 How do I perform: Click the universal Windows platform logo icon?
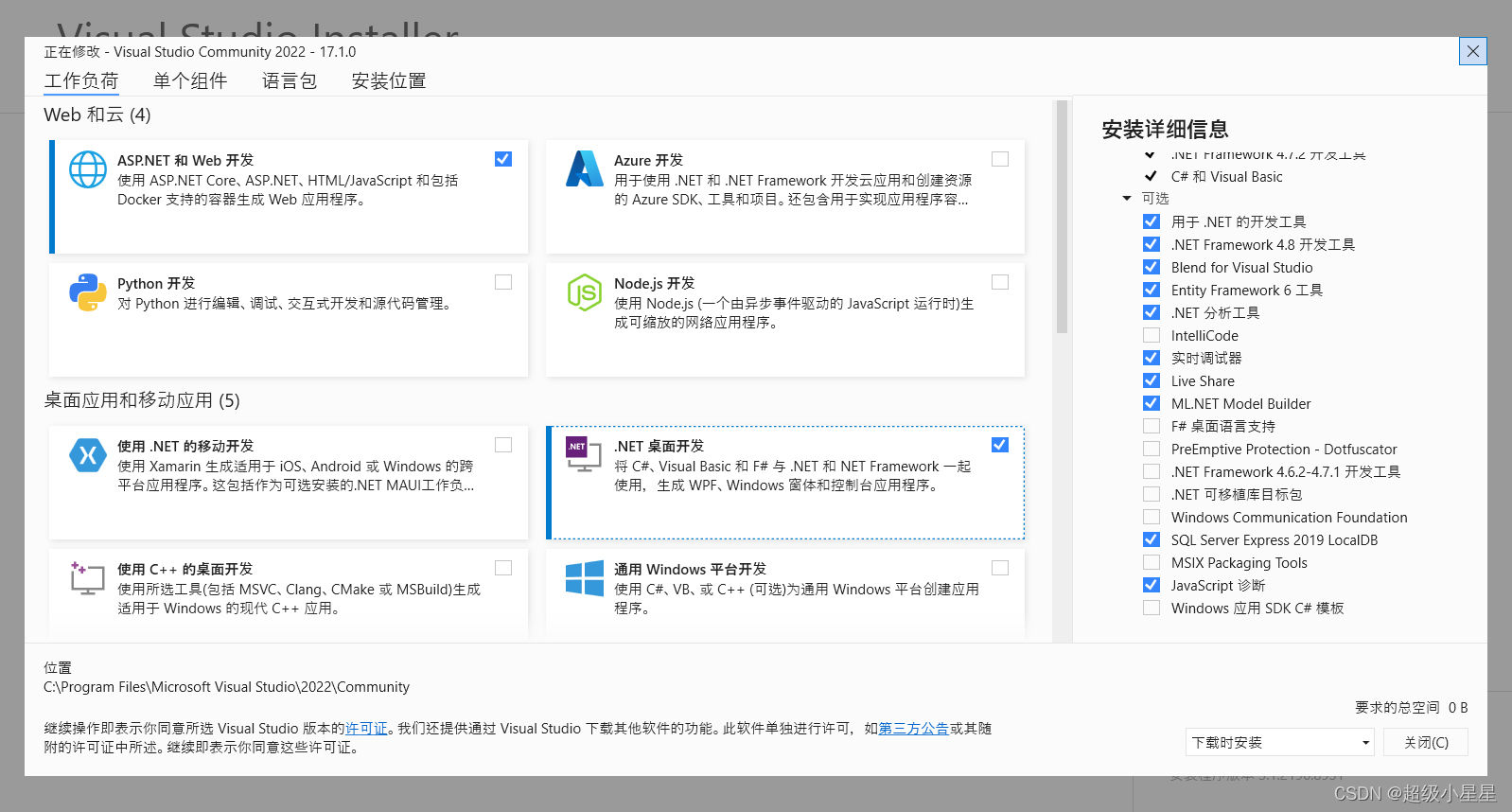(x=585, y=577)
